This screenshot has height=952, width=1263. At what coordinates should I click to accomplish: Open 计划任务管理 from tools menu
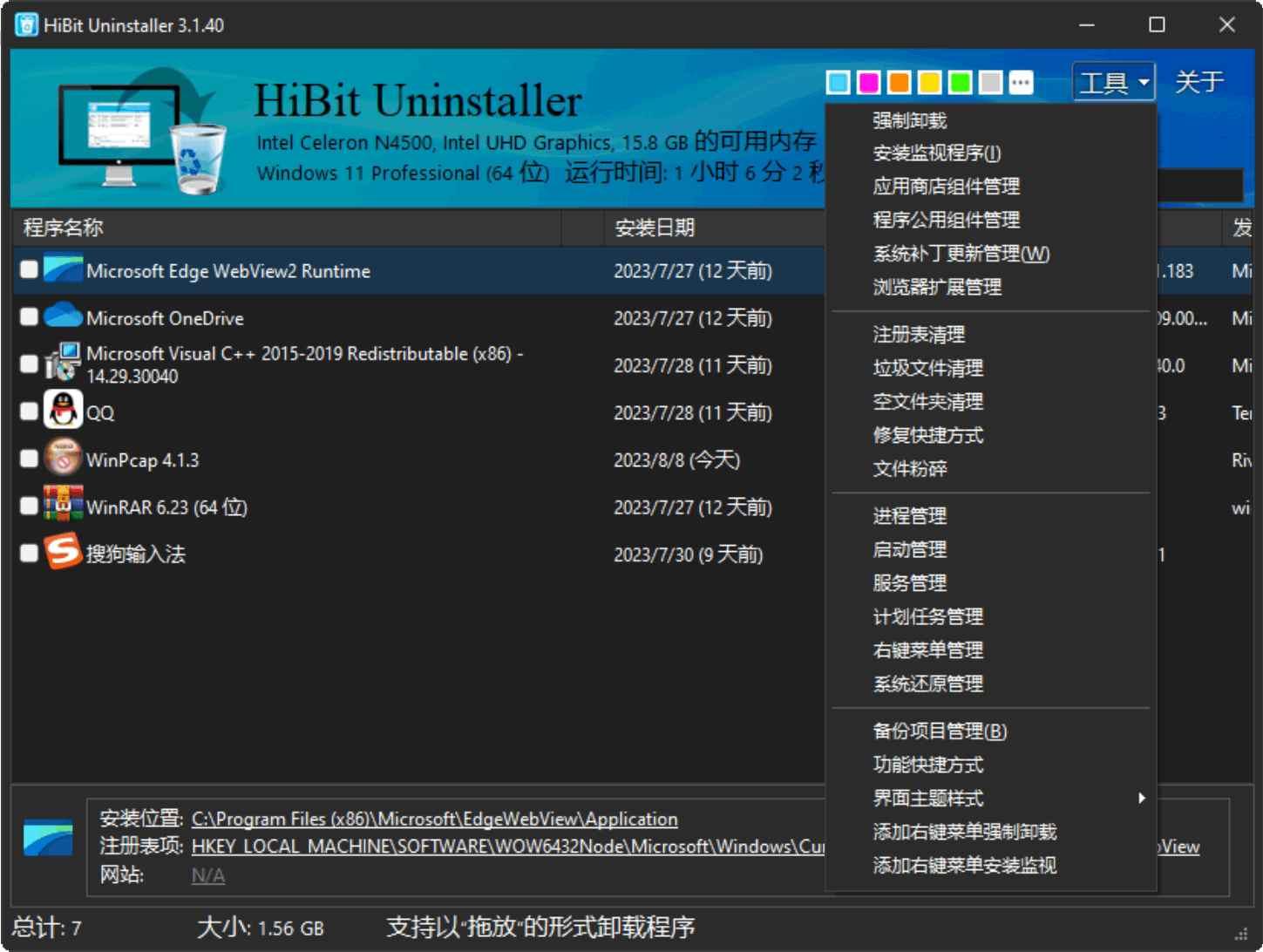[x=928, y=616]
